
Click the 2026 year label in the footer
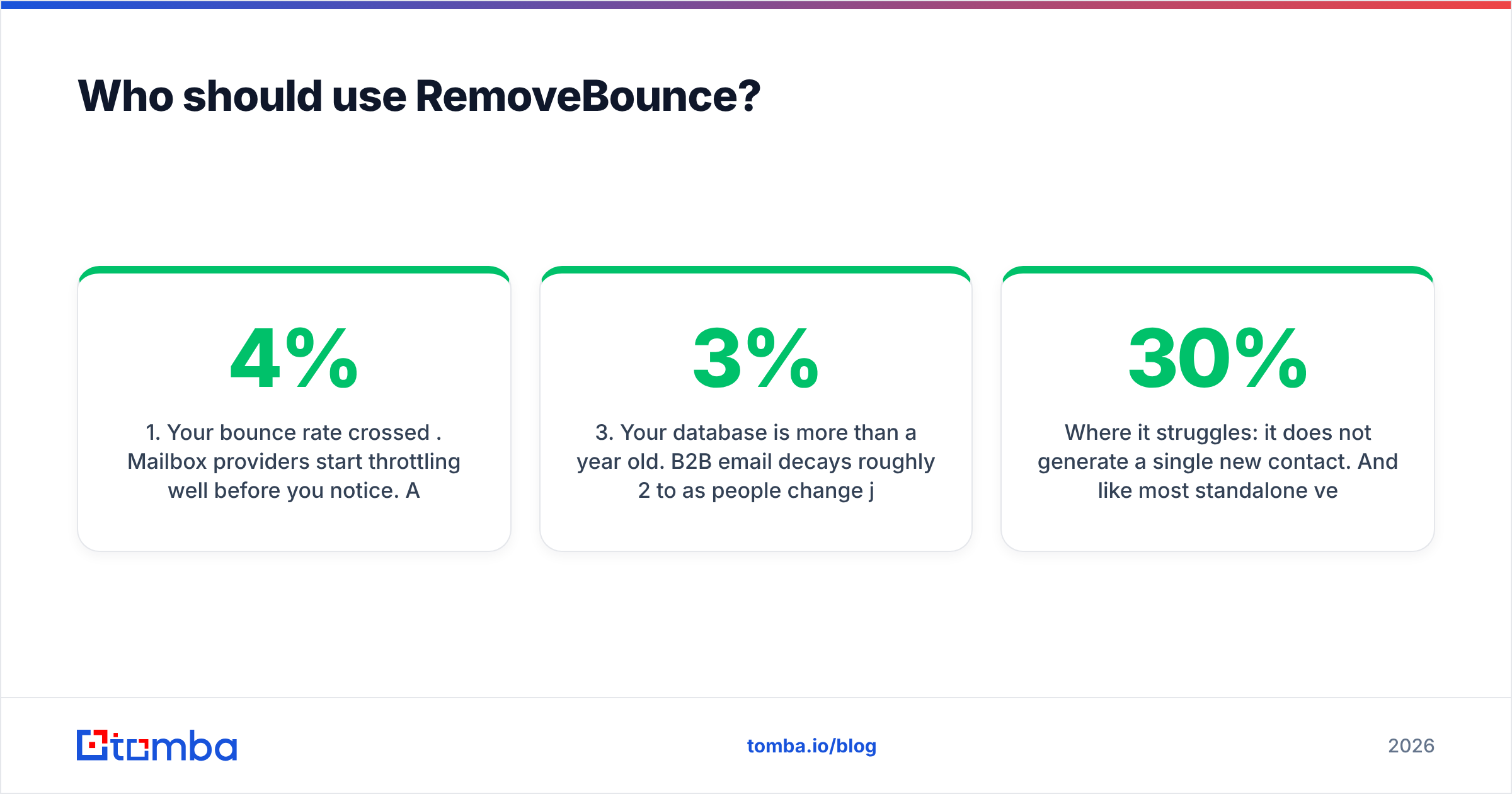coord(1411,746)
